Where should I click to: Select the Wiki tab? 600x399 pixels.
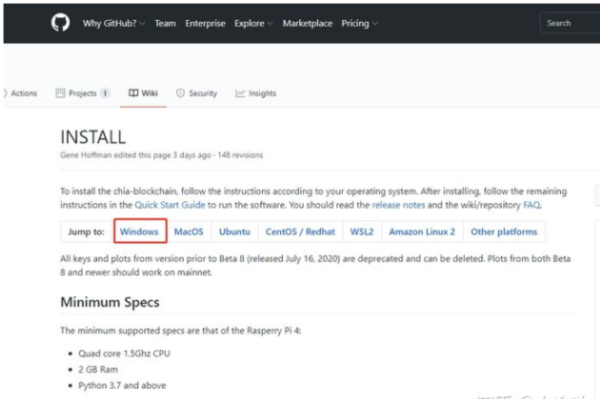(143, 93)
